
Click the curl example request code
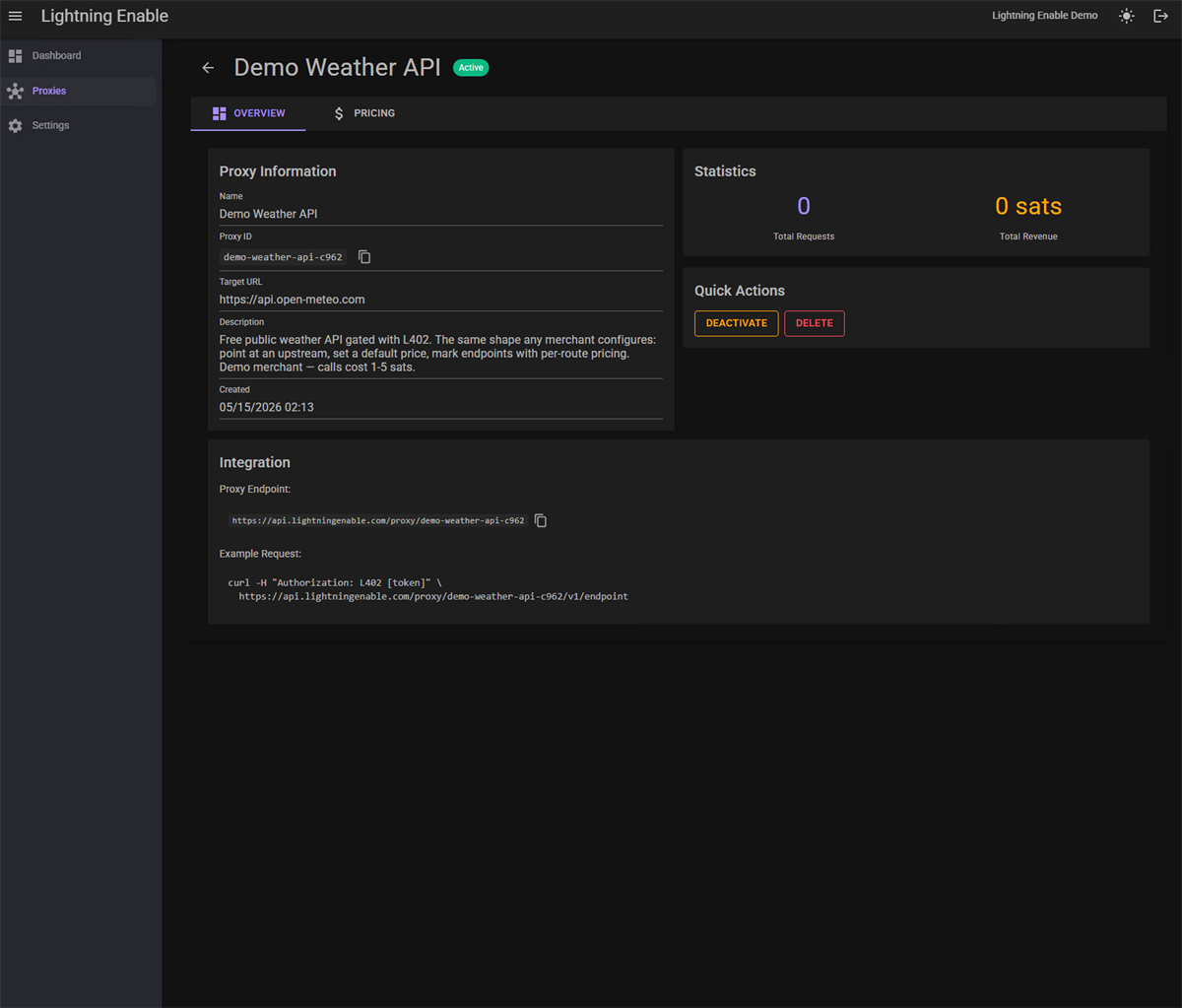tap(427, 589)
